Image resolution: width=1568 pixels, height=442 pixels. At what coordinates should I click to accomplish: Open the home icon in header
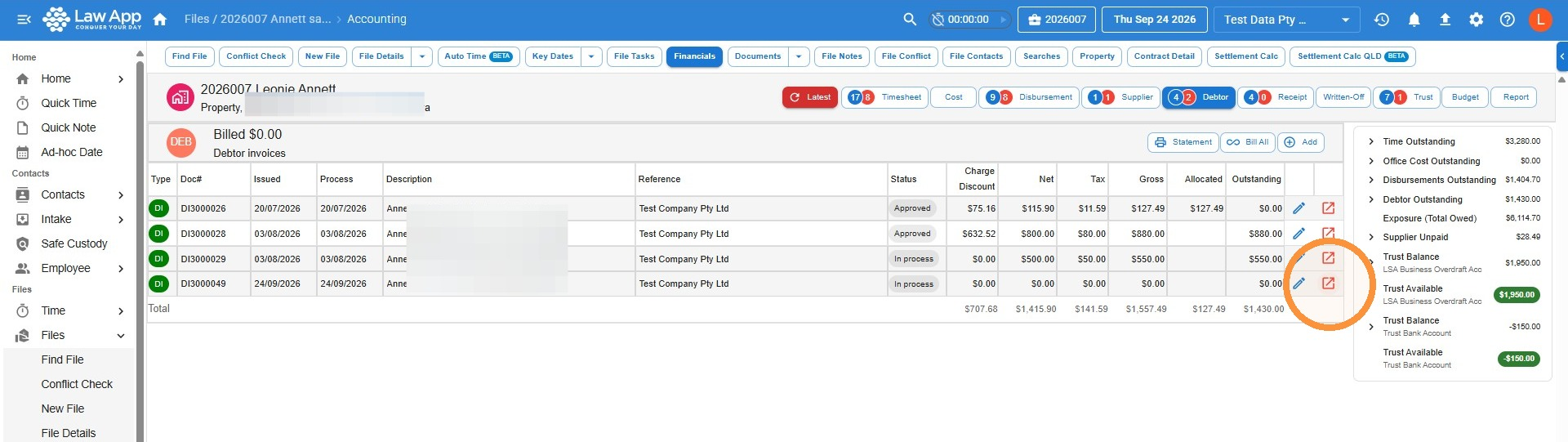click(160, 19)
